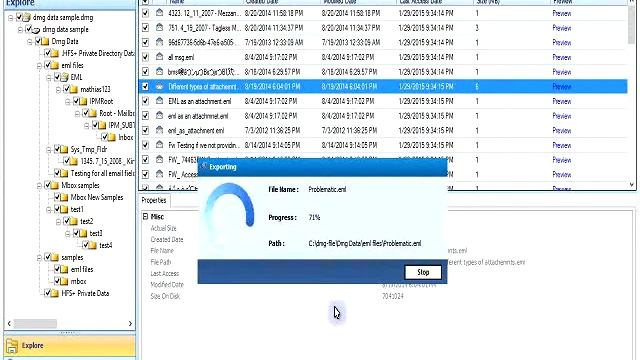
Task: Click the progress value '71%'
Action: 314,218
